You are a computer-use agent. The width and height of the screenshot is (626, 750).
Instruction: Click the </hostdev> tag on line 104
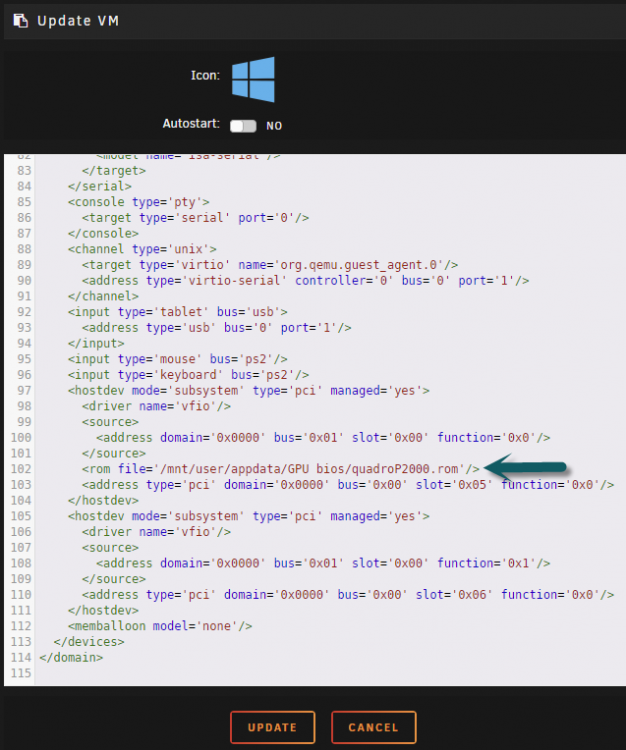pos(103,500)
